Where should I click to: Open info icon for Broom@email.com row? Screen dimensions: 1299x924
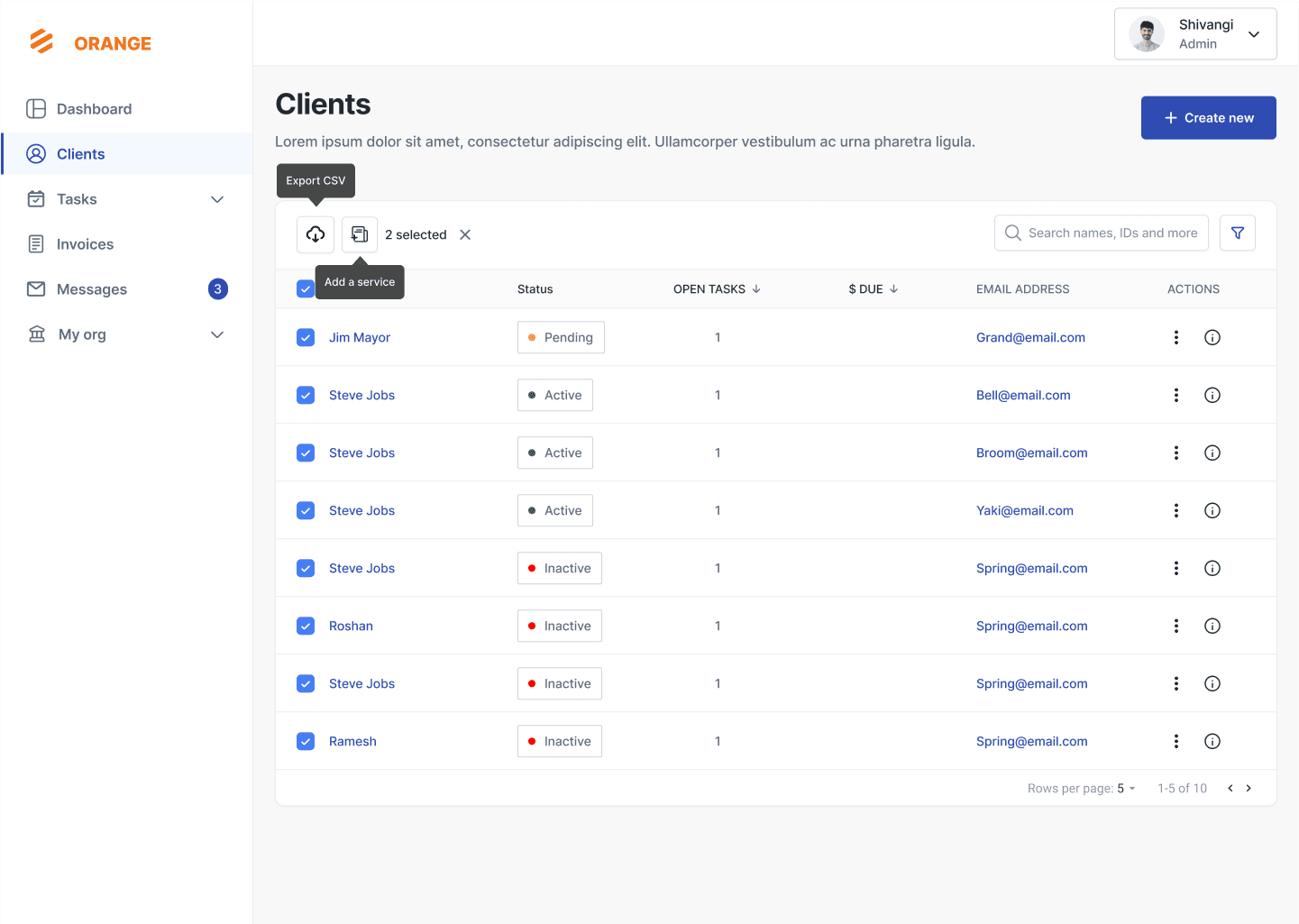(x=1212, y=453)
